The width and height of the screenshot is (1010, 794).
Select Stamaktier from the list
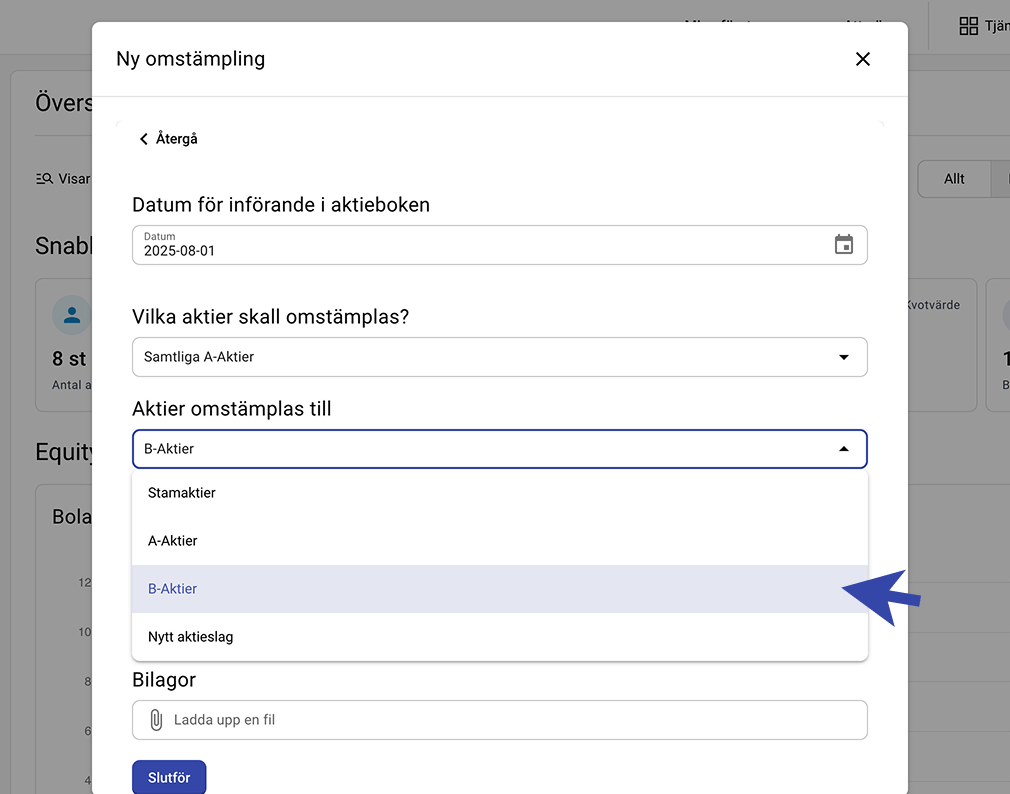click(x=499, y=493)
